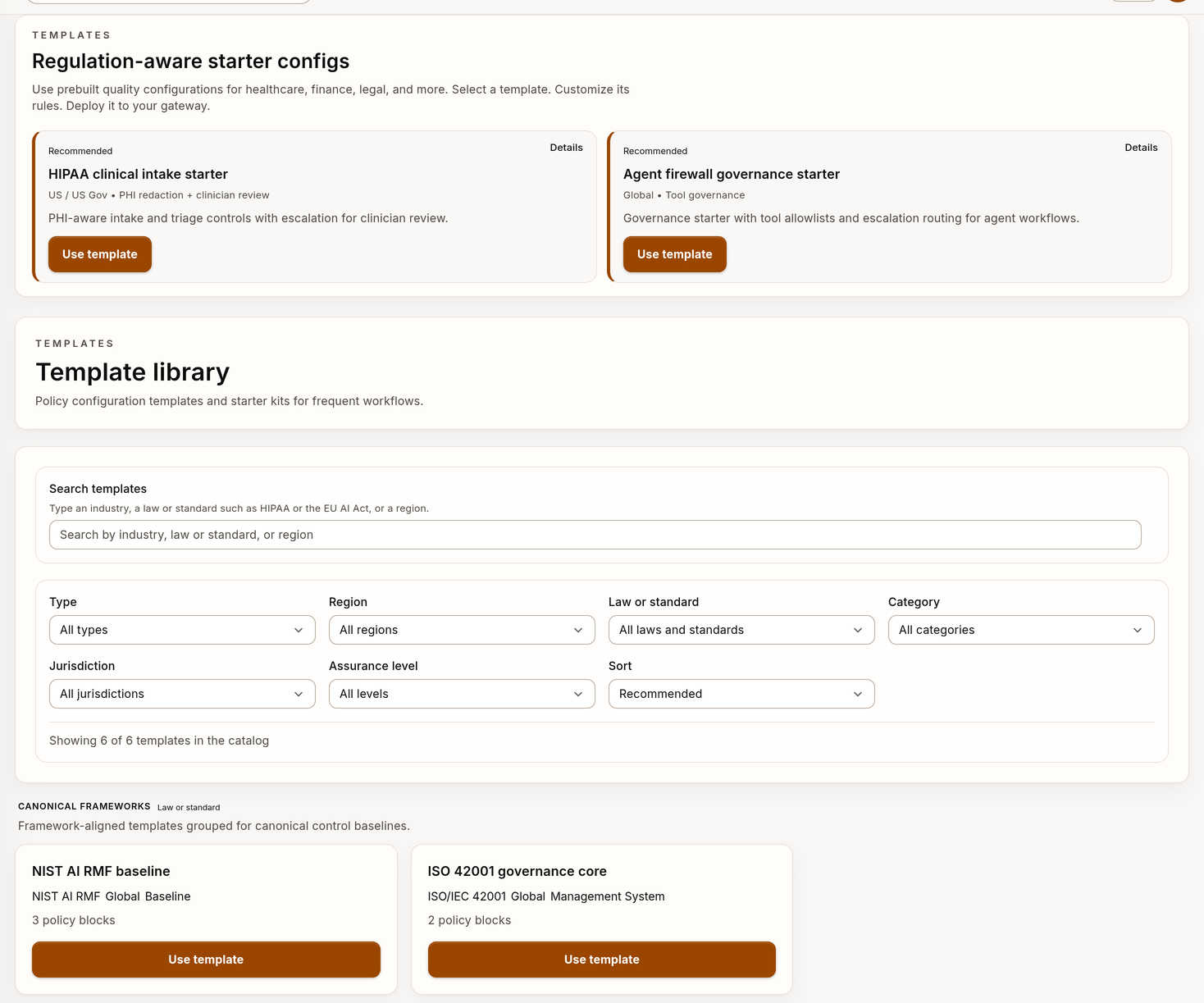Viewport: 1204px width, 1003px height.
Task: Click the '2 policy blocks' text
Action: [x=469, y=920]
